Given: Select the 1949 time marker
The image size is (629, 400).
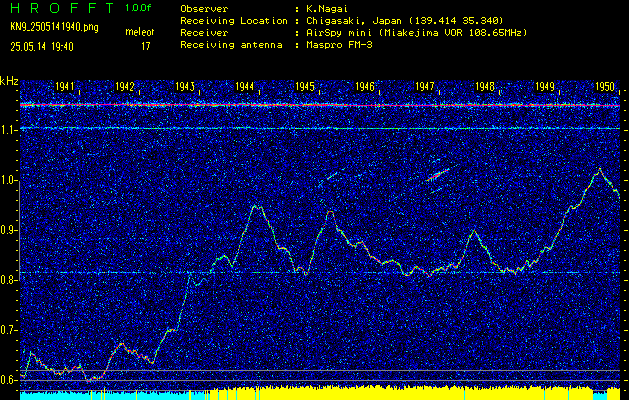Looking at the screenshot, I should click(545, 86).
